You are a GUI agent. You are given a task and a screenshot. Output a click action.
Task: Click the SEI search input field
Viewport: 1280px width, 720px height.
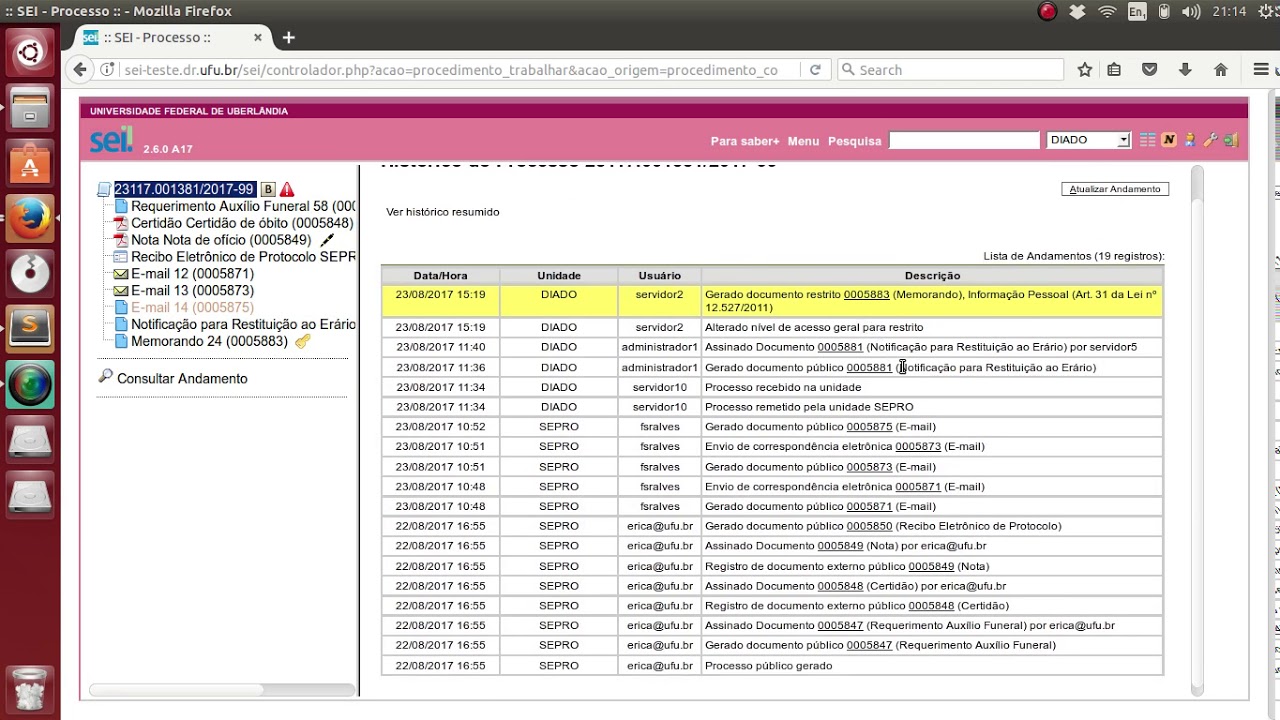[964, 140]
